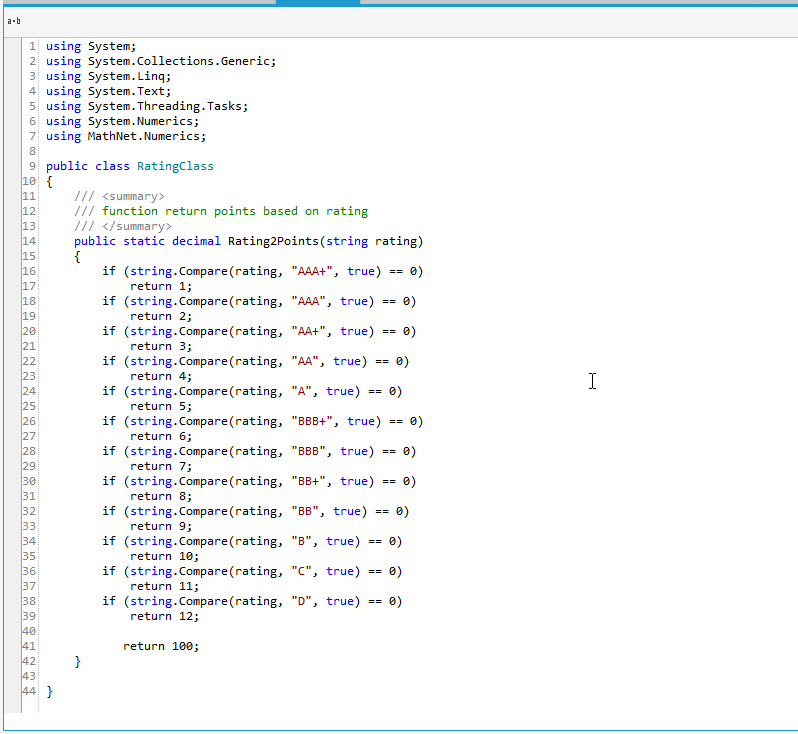Click the 'return 100;' fallback statement
798x734 pixels.
(x=161, y=647)
